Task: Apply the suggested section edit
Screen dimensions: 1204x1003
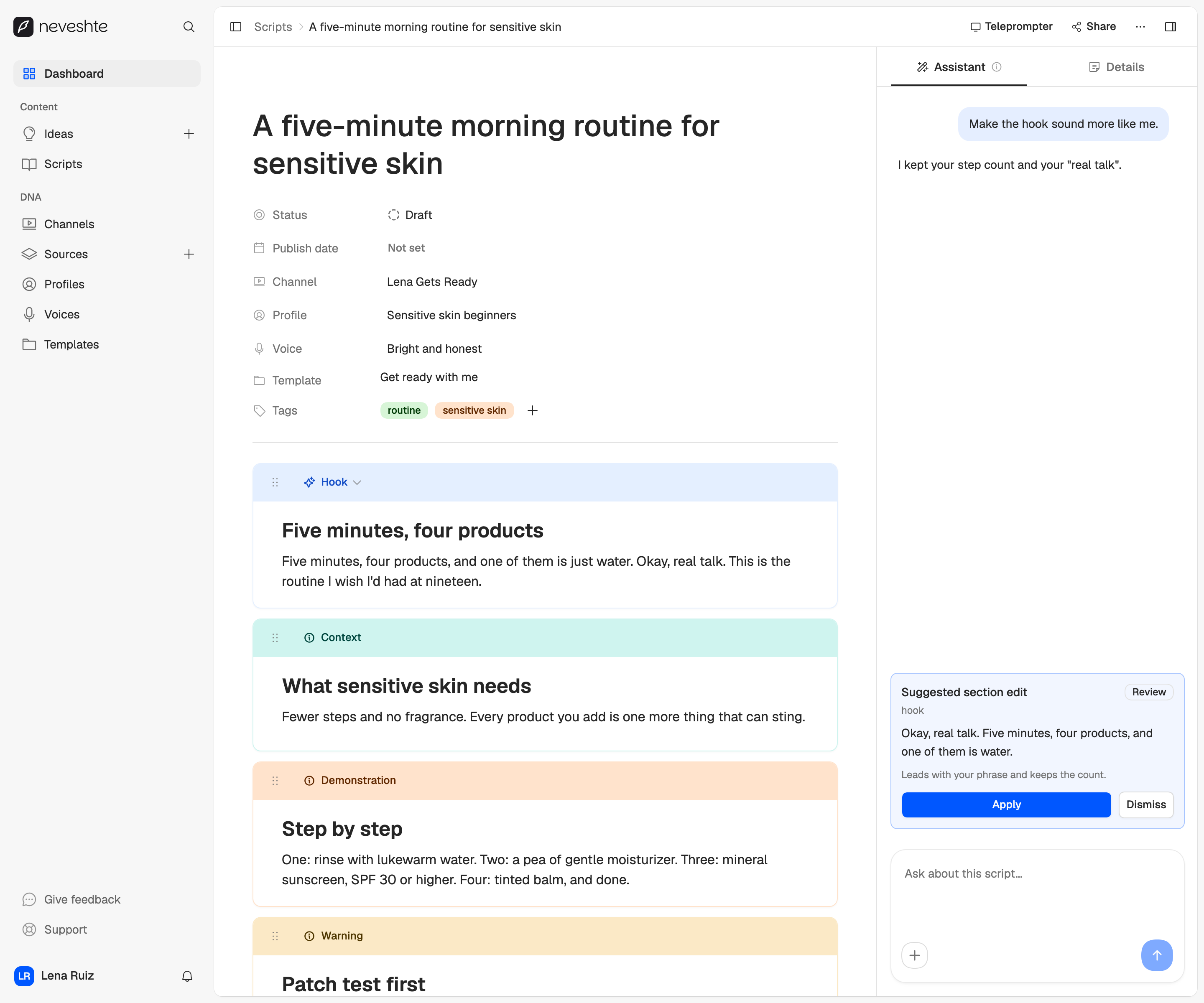Action: [x=1006, y=804]
